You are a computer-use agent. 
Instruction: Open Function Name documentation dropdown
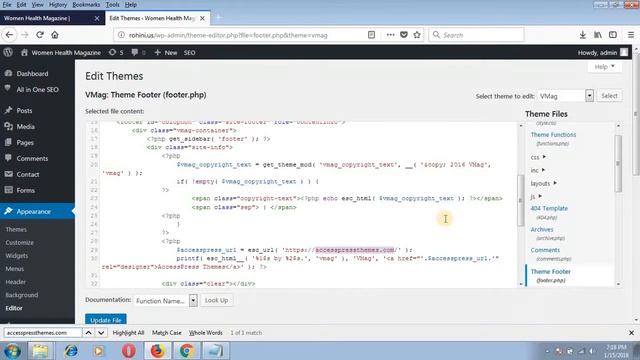click(x=166, y=301)
